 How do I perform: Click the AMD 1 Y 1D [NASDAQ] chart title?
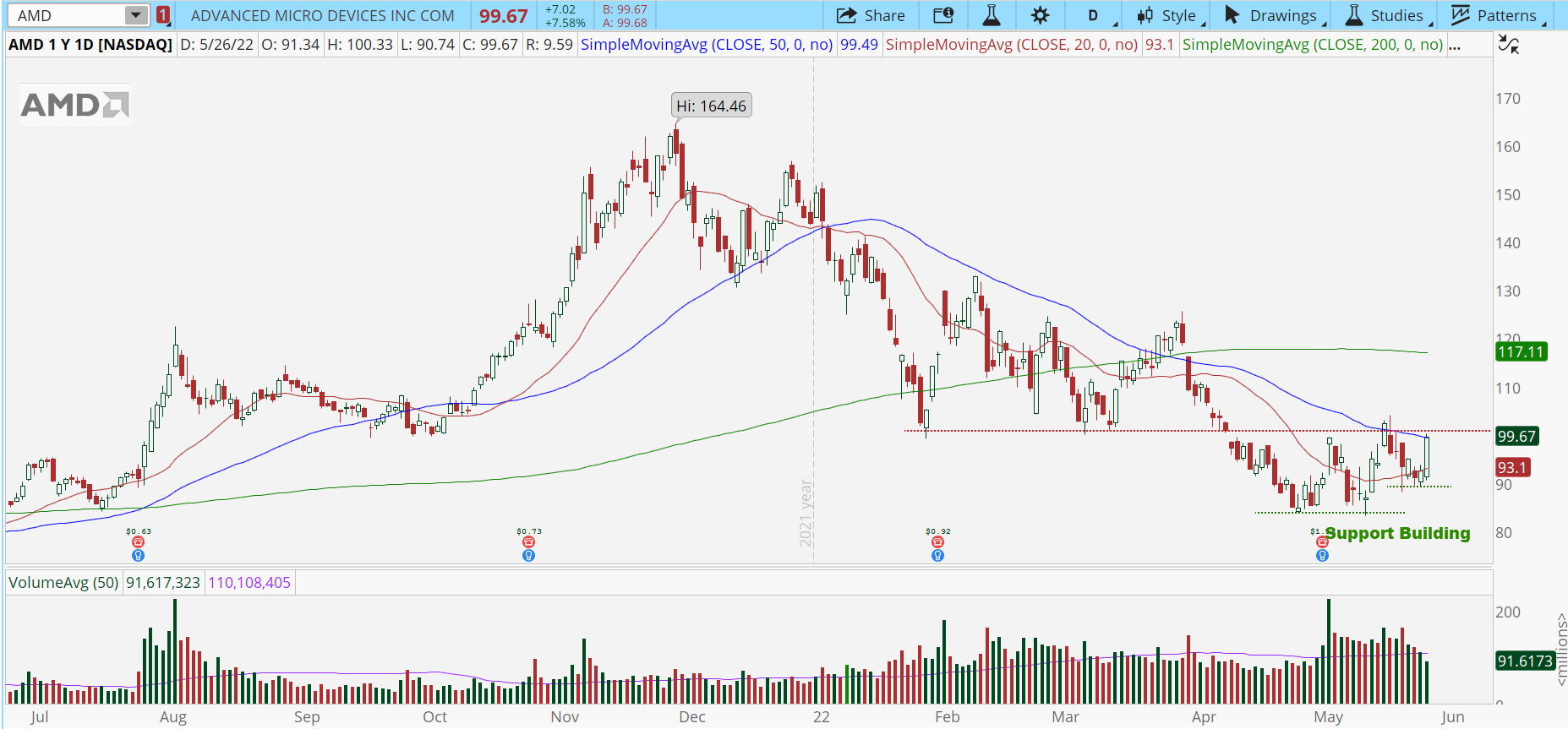pyautogui.click(x=90, y=45)
